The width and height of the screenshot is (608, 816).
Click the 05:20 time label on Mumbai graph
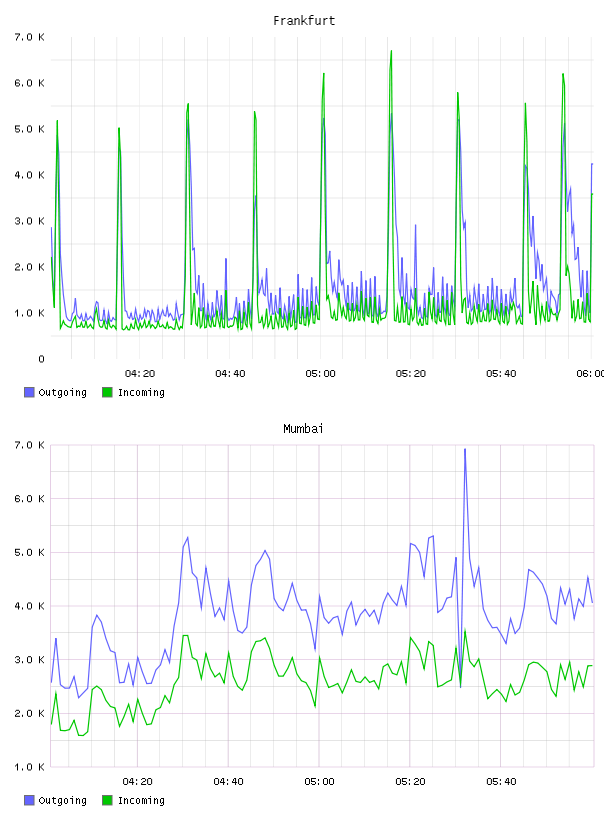410,782
